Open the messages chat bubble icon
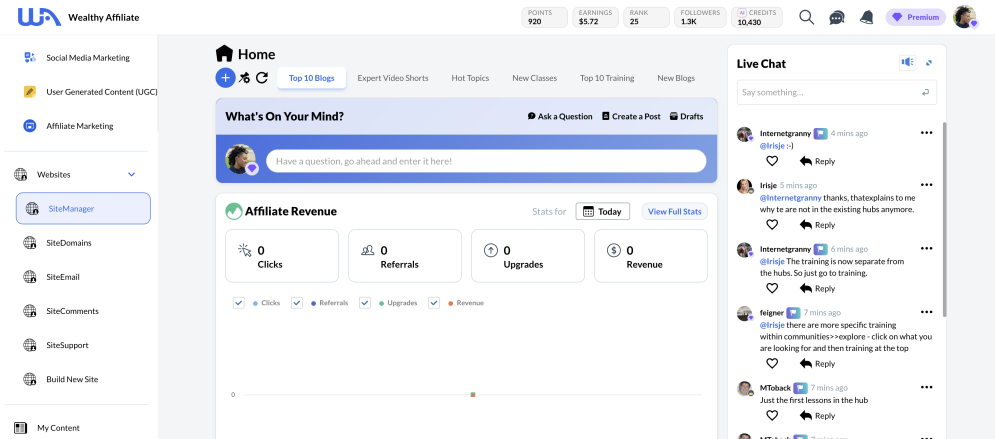Image resolution: width=995 pixels, height=439 pixels. click(837, 18)
